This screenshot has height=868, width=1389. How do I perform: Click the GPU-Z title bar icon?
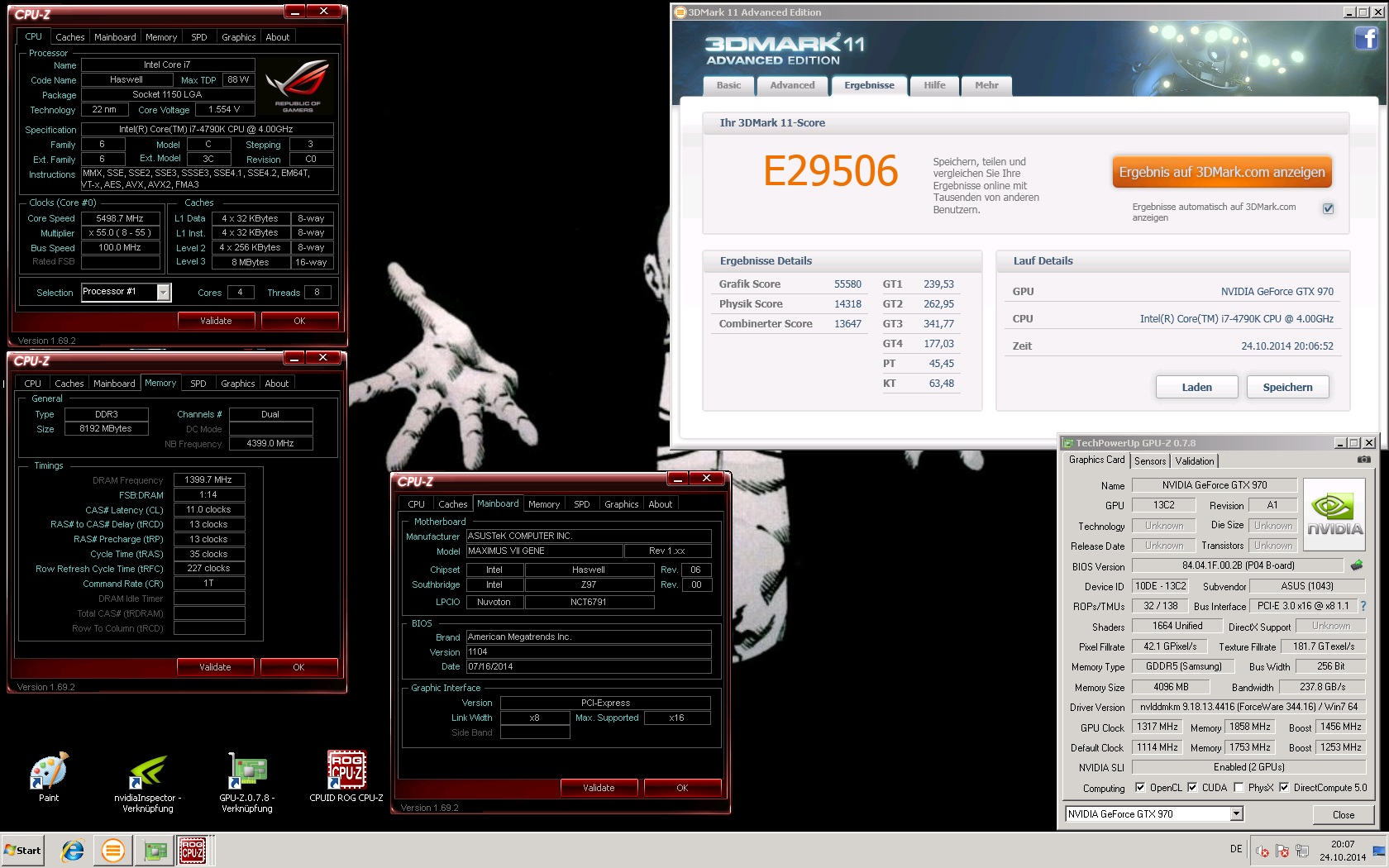1068,443
